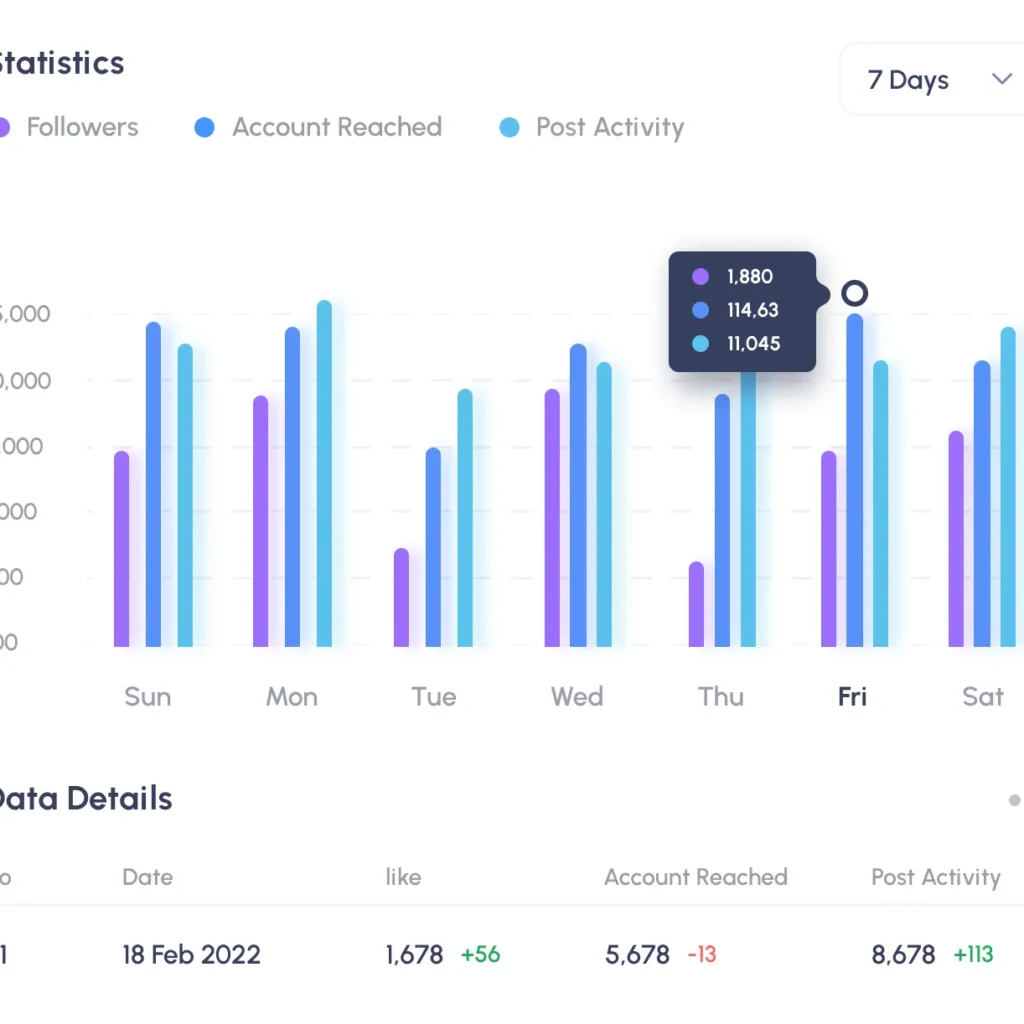Viewport: 1024px width, 1024px height.
Task: Click Wednesday's purple Followers bar
Action: coord(552,518)
